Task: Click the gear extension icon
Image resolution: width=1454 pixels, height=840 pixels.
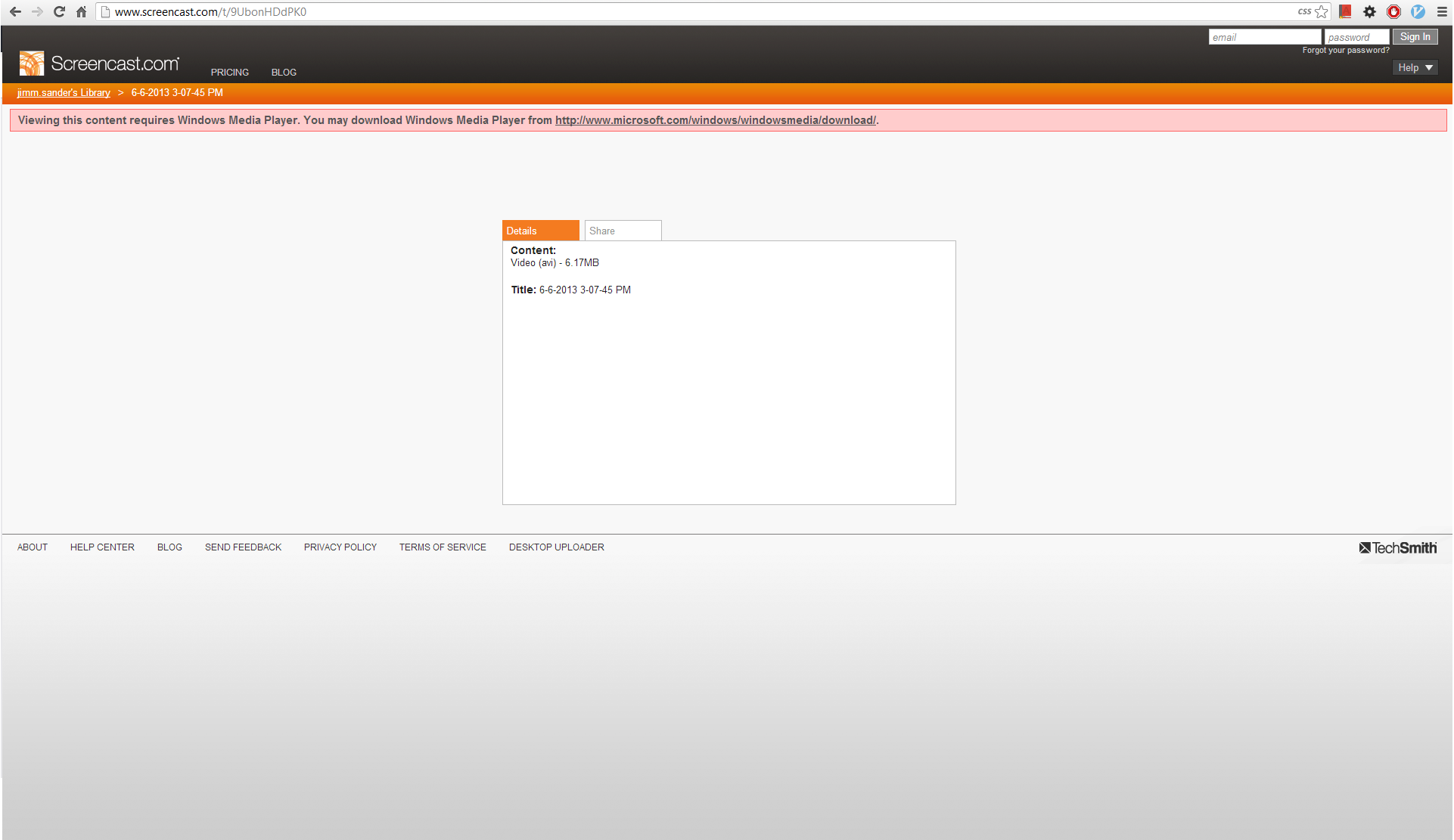Action: 1369,12
